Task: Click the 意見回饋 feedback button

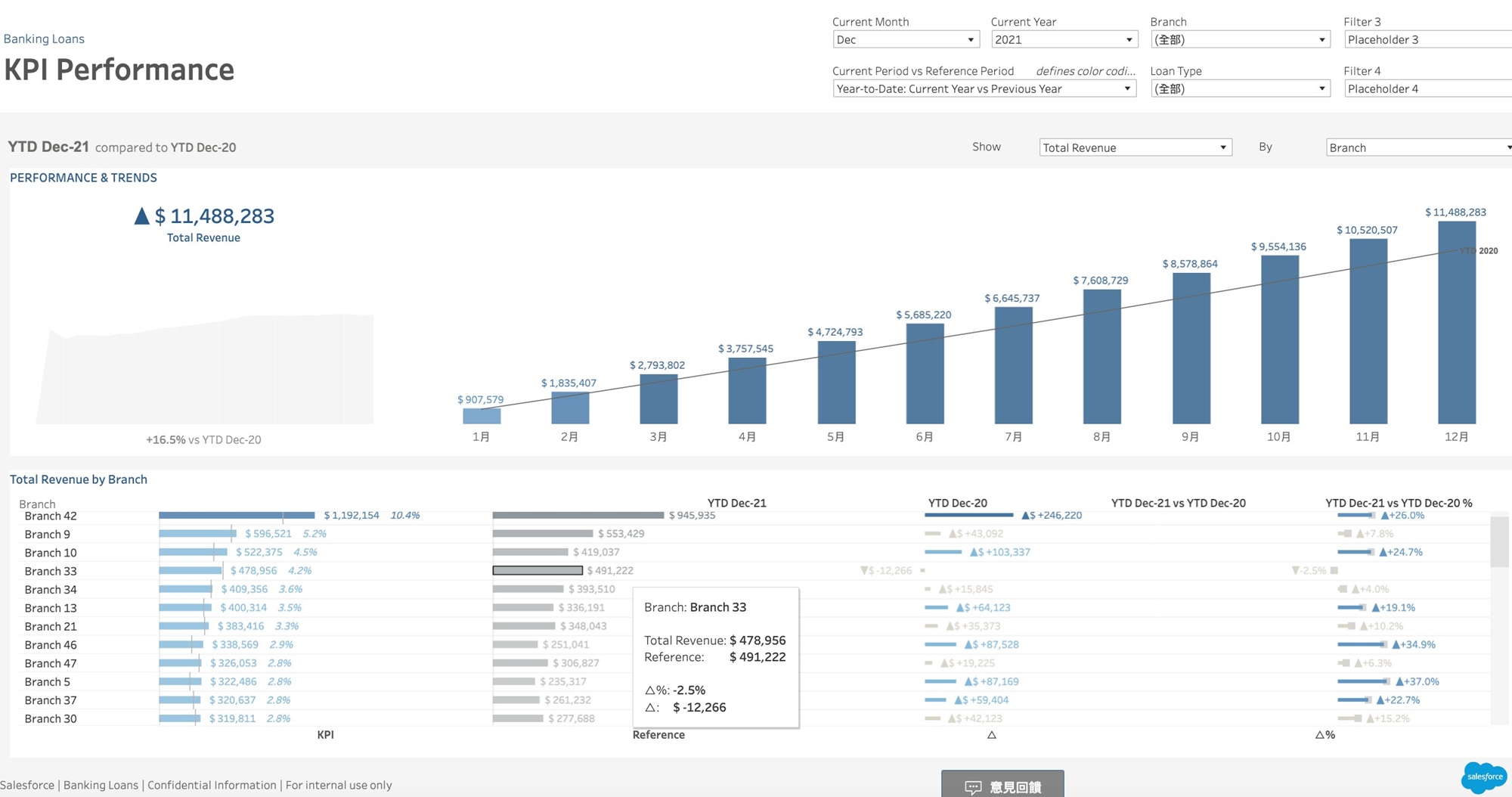Action: pos(1002,786)
